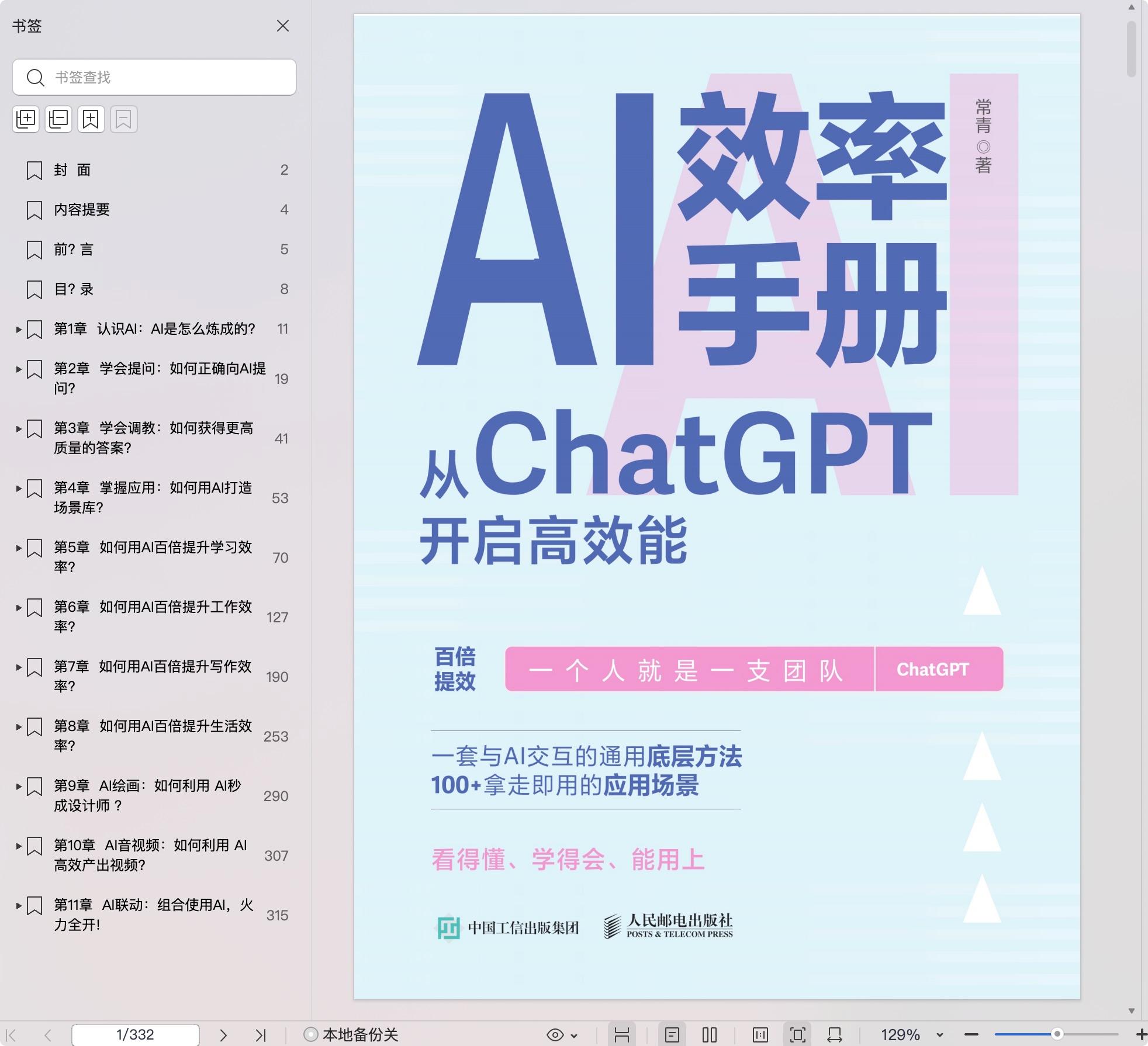Expand the 第10章 AI音视频 bookmark
Image resolution: width=1148 pixels, height=1046 pixels.
point(19,846)
